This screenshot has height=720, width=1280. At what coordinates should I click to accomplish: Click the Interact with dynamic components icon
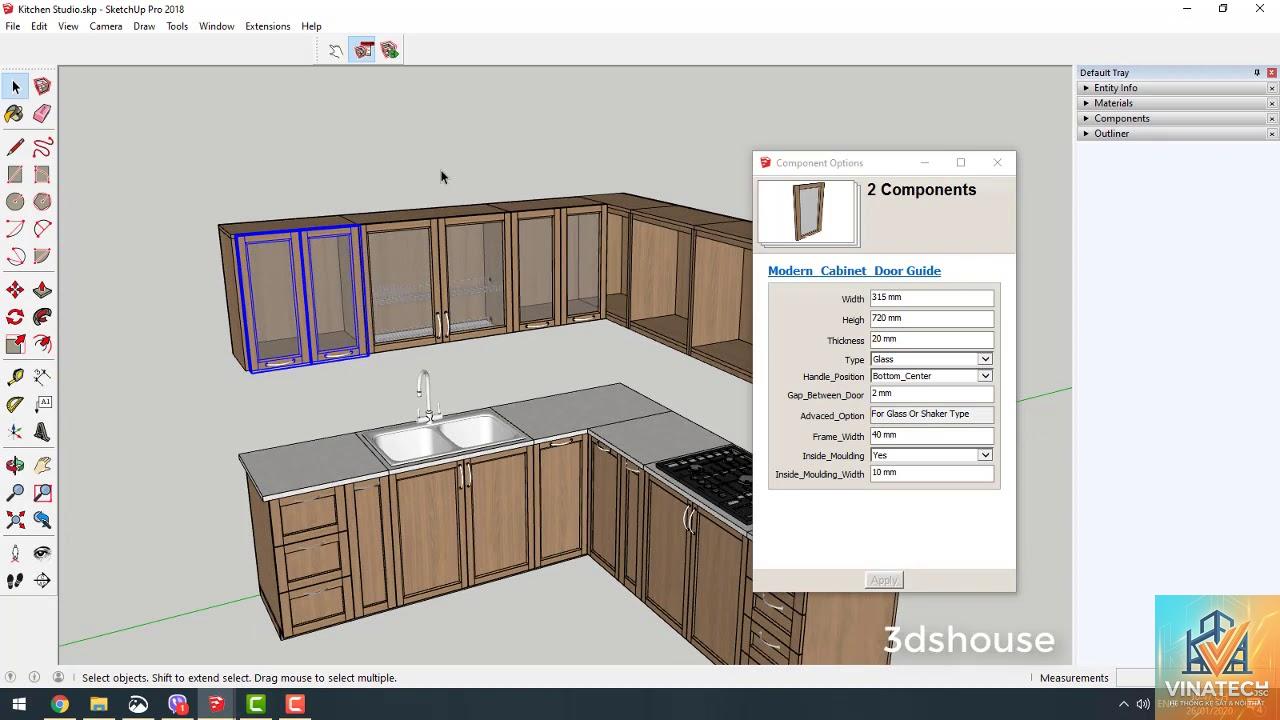[336, 50]
